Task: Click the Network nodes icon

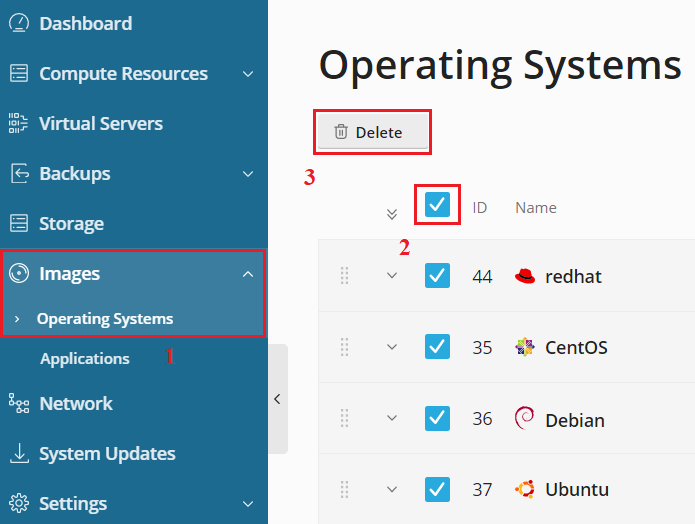Action: tap(19, 403)
